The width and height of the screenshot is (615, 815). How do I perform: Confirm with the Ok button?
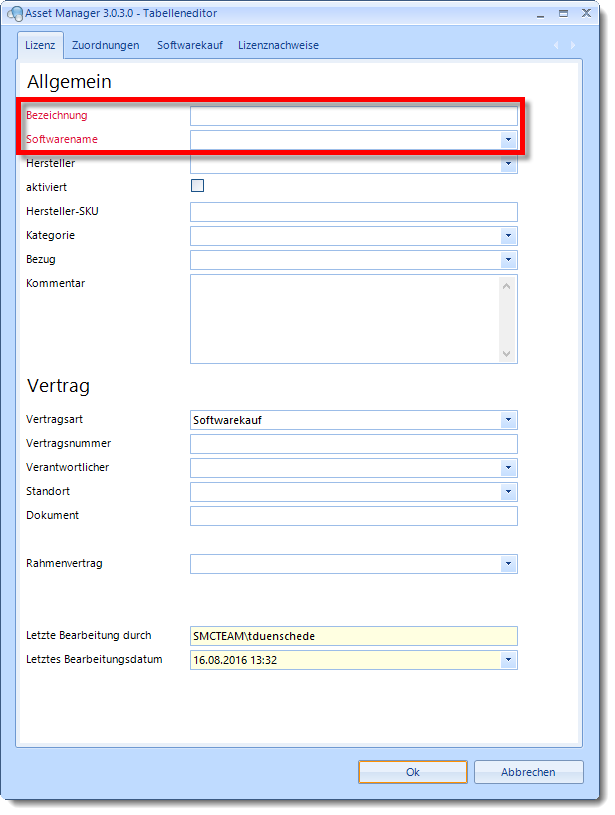(x=413, y=772)
